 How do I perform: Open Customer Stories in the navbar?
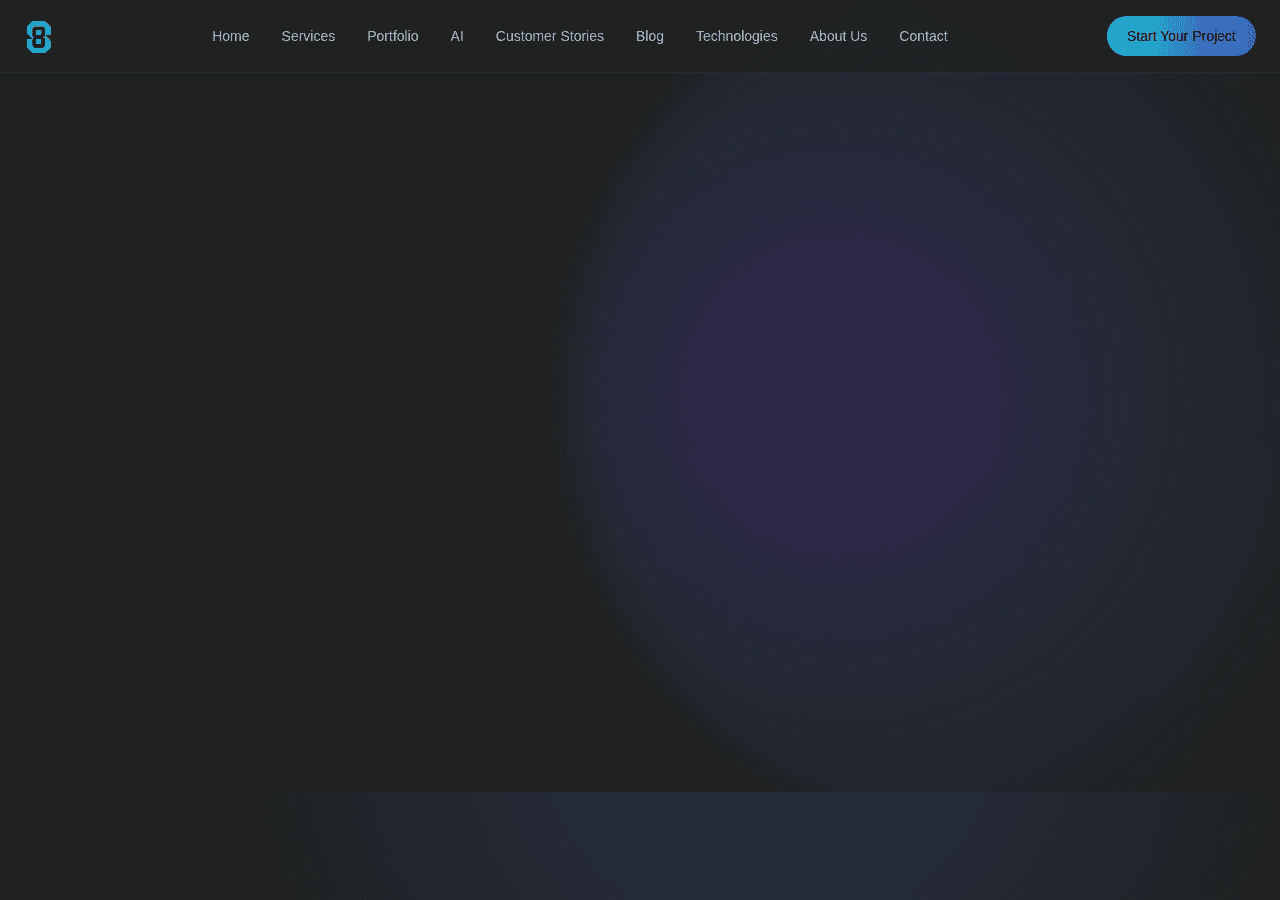pyautogui.click(x=550, y=36)
